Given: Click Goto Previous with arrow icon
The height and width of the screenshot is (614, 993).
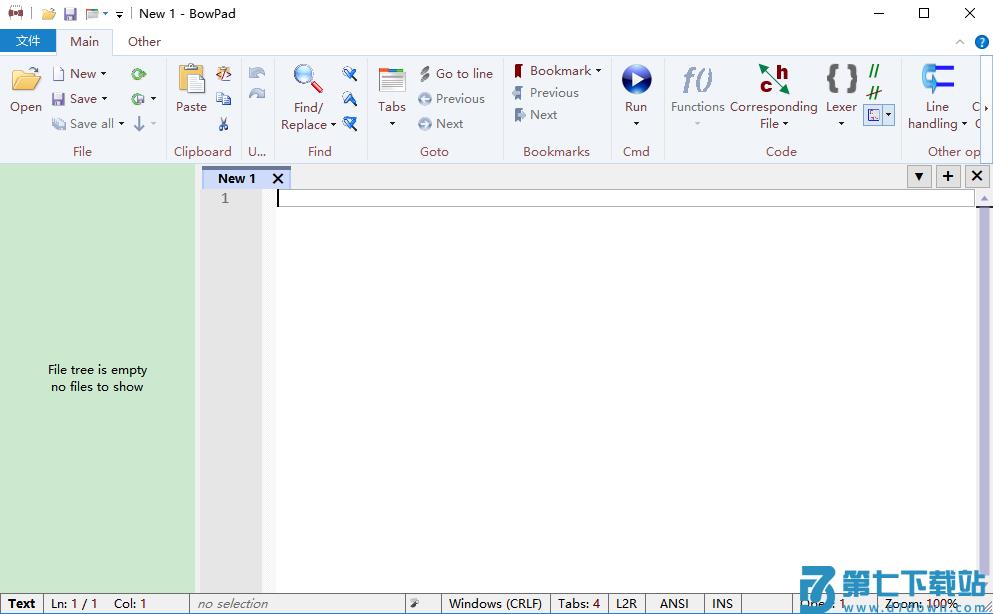Looking at the screenshot, I should (452, 99).
